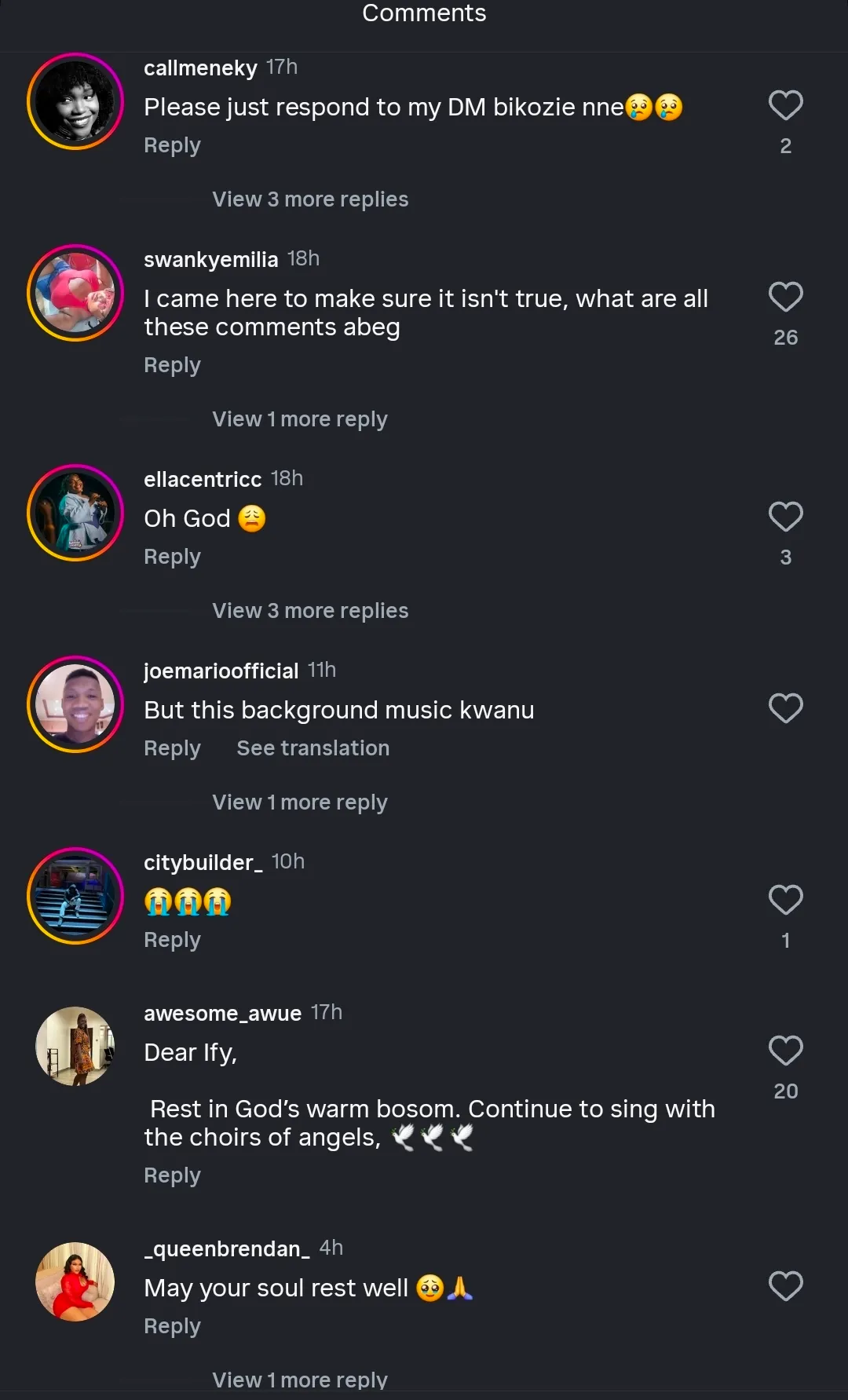Image resolution: width=848 pixels, height=1400 pixels.
Task: Like callmeneky's comment with the heart
Action: [x=785, y=106]
